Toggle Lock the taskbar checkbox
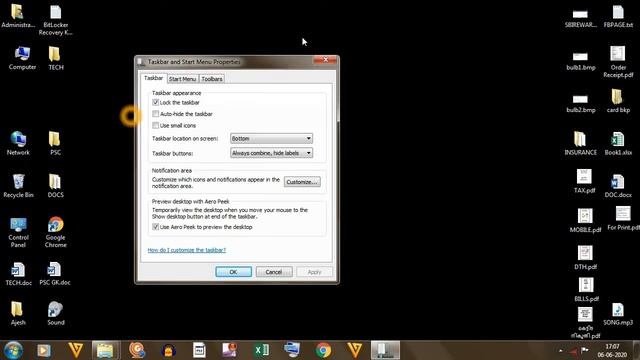 156,102
